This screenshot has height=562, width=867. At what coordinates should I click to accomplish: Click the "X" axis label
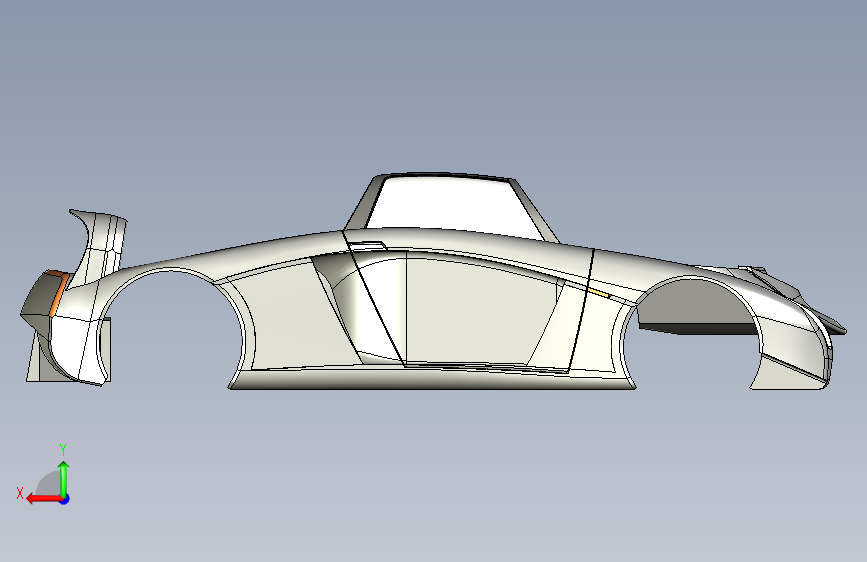click(x=20, y=493)
